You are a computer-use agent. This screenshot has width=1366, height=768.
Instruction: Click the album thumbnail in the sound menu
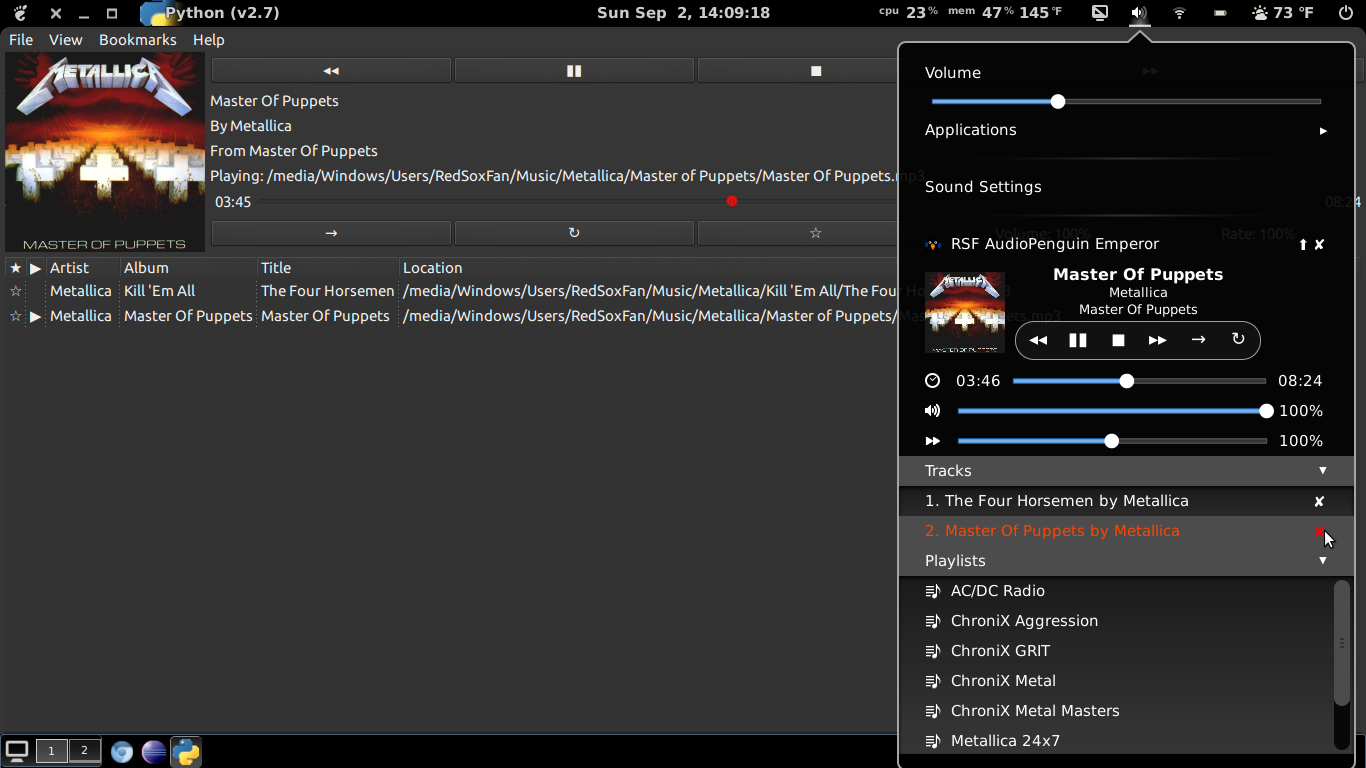tap(965, 312)
